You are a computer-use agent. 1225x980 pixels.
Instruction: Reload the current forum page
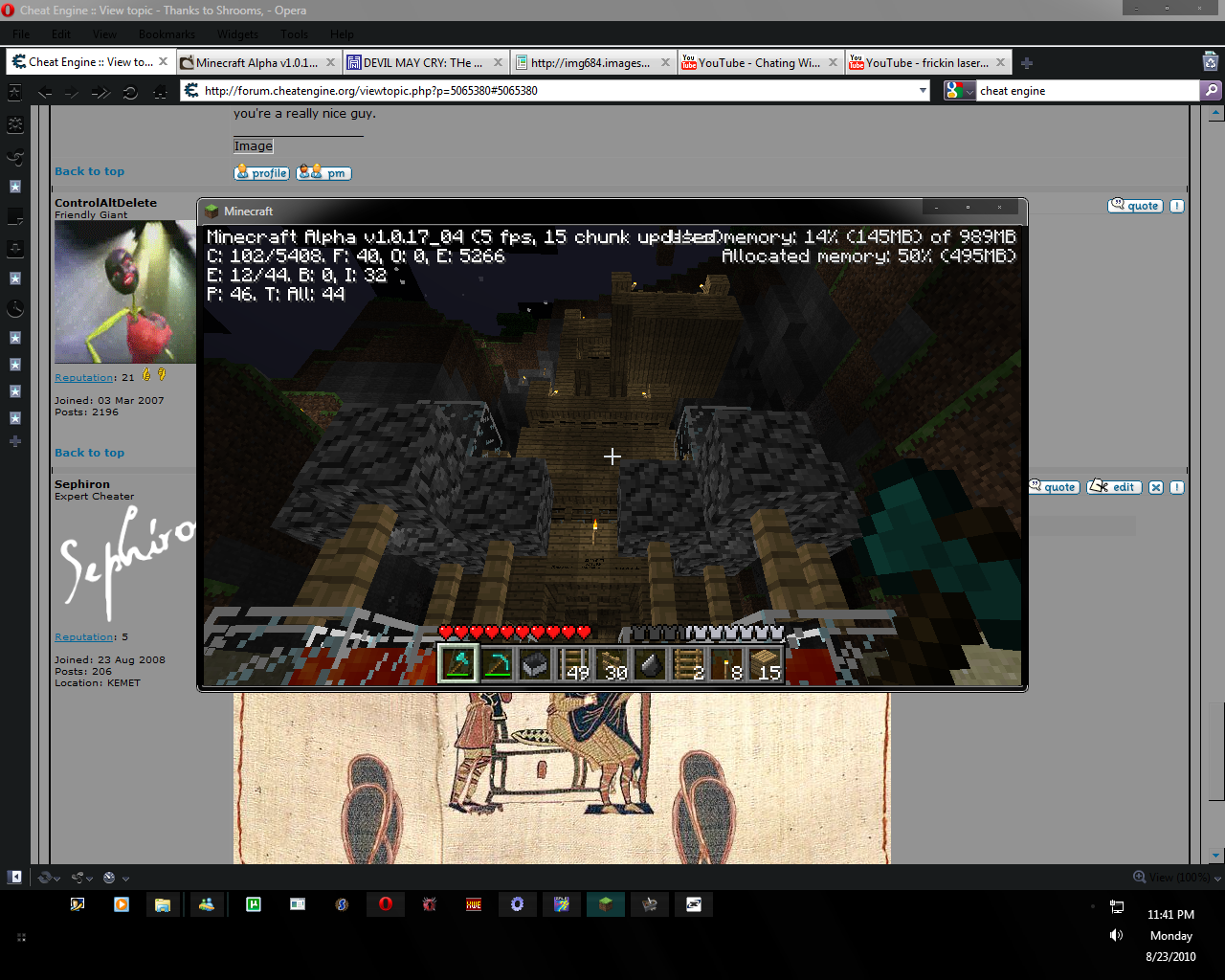130,92
